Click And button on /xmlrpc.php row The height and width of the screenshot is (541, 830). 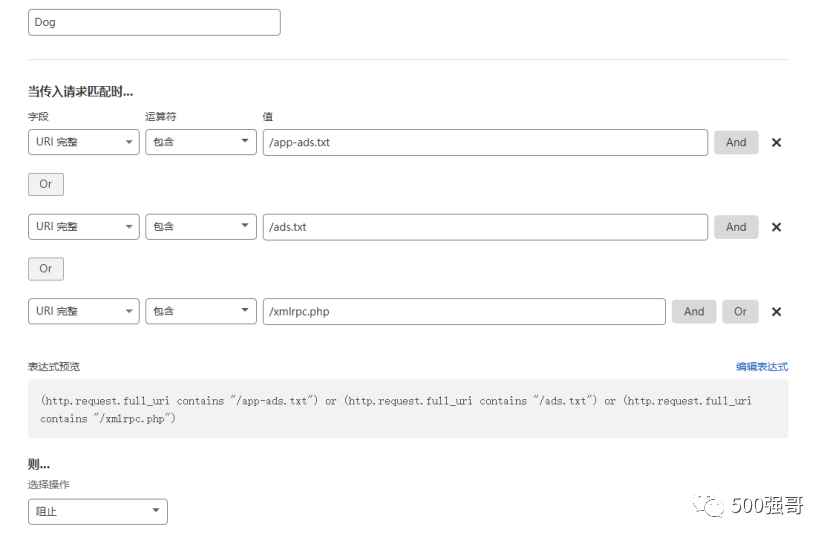click(x=694, y=312)
